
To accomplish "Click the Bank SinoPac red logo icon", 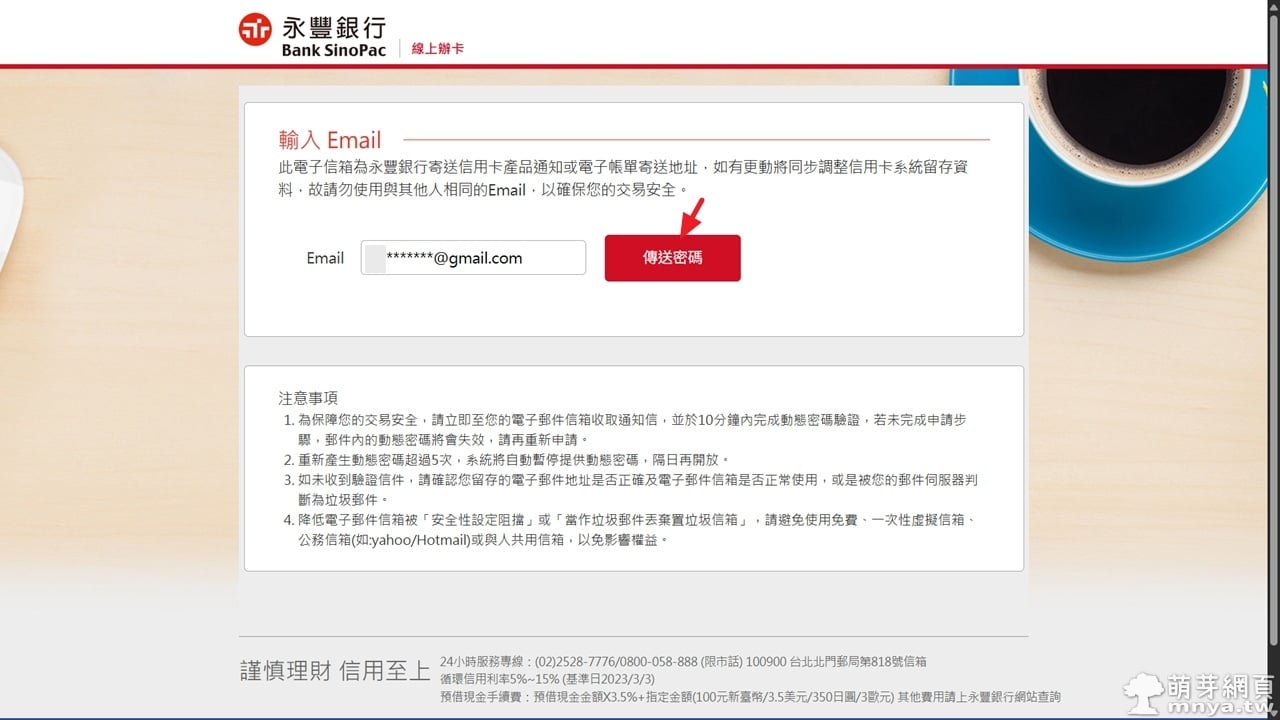I will tap(255, 30).
